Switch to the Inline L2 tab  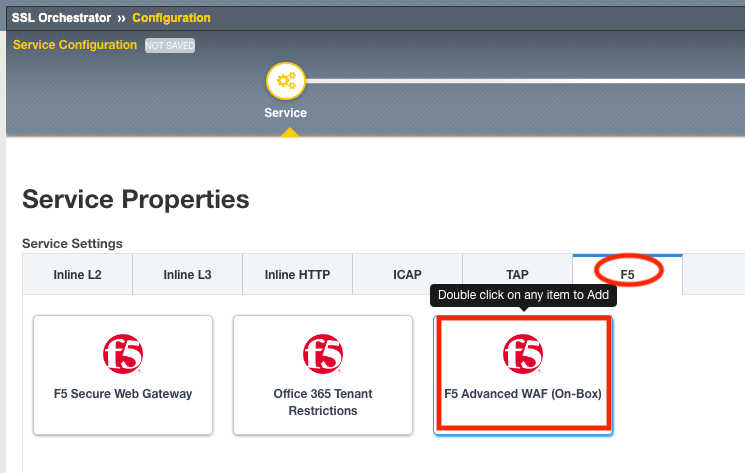[x=77, y=274]
